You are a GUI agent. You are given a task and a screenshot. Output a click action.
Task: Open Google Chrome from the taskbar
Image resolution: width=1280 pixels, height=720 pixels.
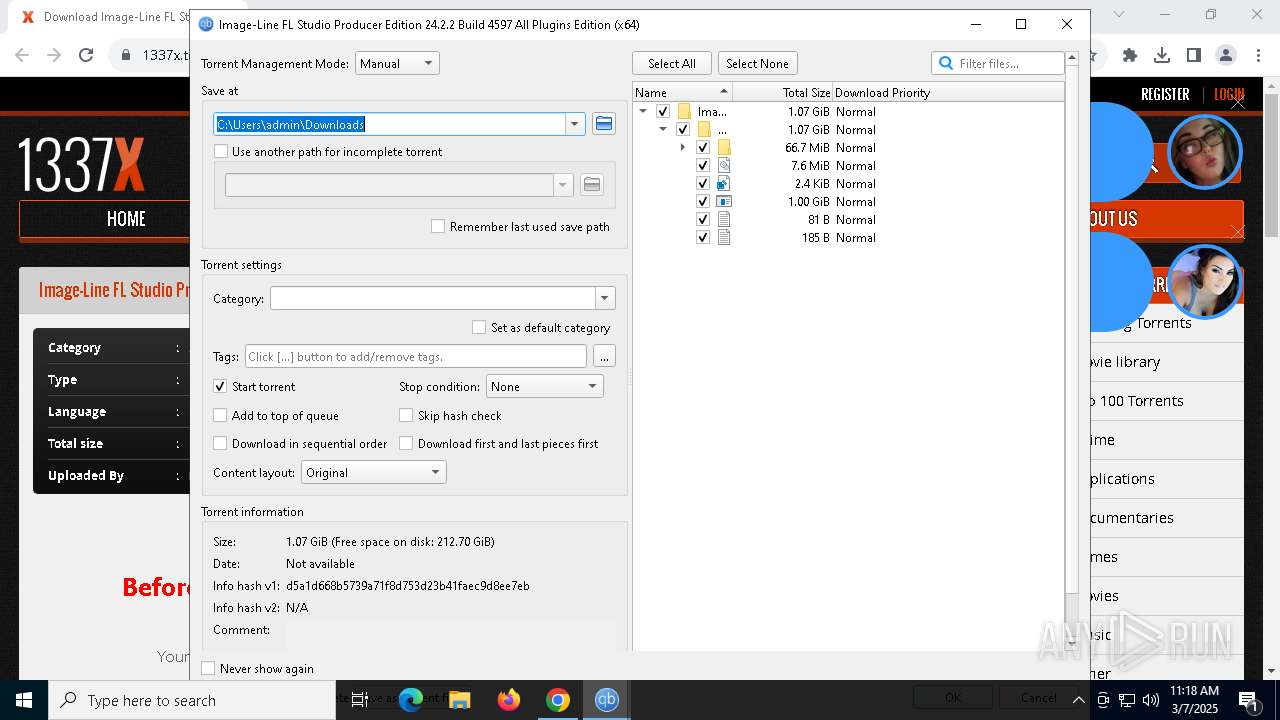point(558,700)
